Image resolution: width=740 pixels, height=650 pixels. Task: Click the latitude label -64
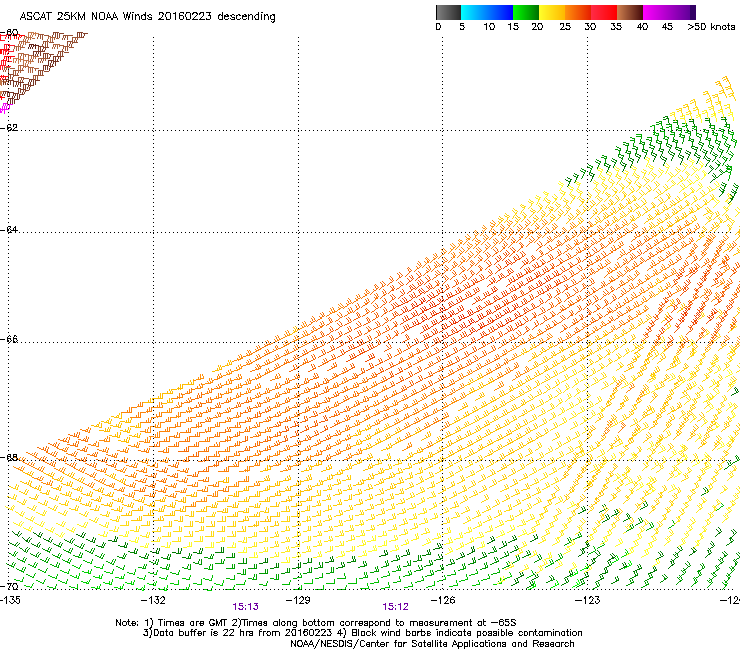pyautogui.click(x=9, y=230)
